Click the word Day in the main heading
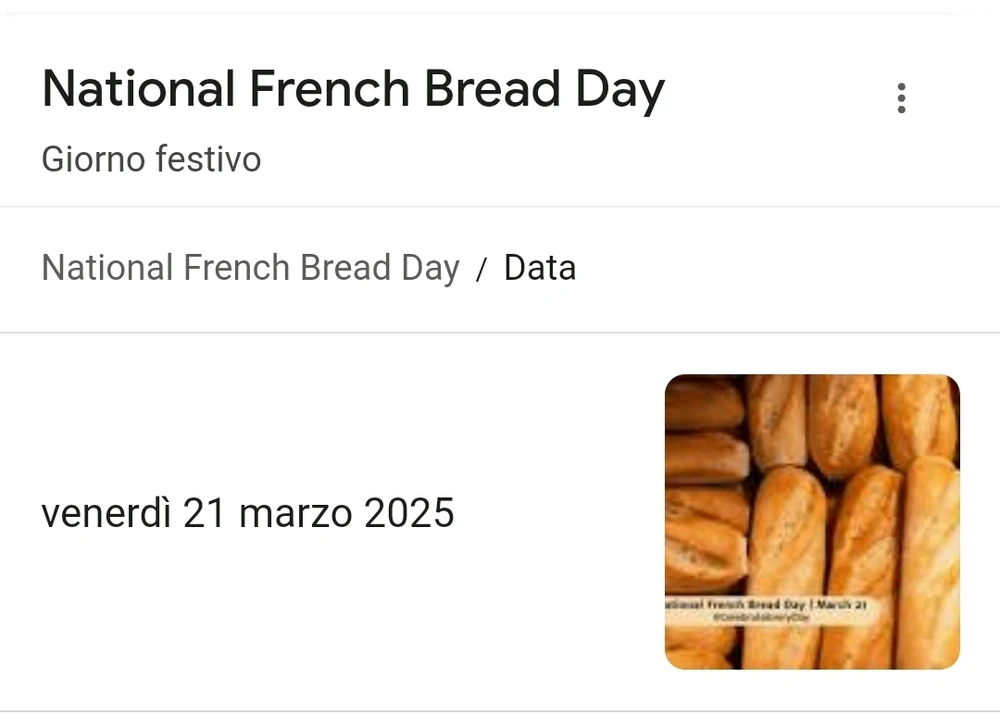This screenshot has height=718, width=1000. coord(619,90)
